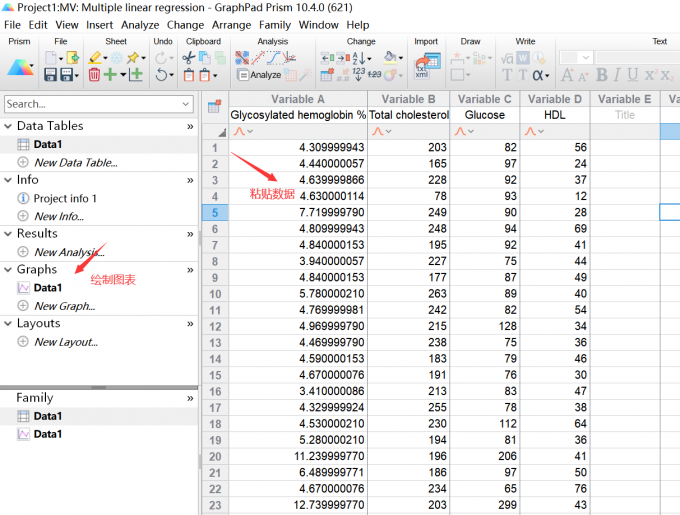The height and width of the screenshot is (515, 680).
Task: Click cell with value 11.239999770
Action: pos(298,456)
